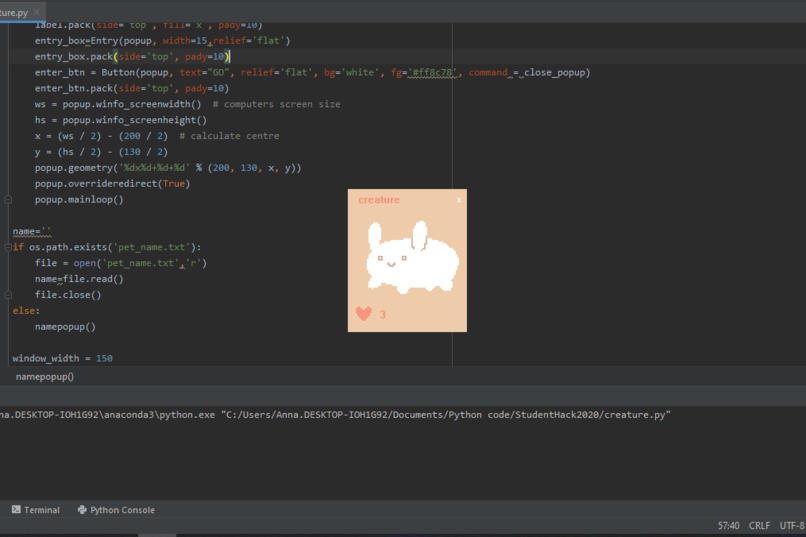
Task: Click the entry_box.pack line
Action: (132, 57)
